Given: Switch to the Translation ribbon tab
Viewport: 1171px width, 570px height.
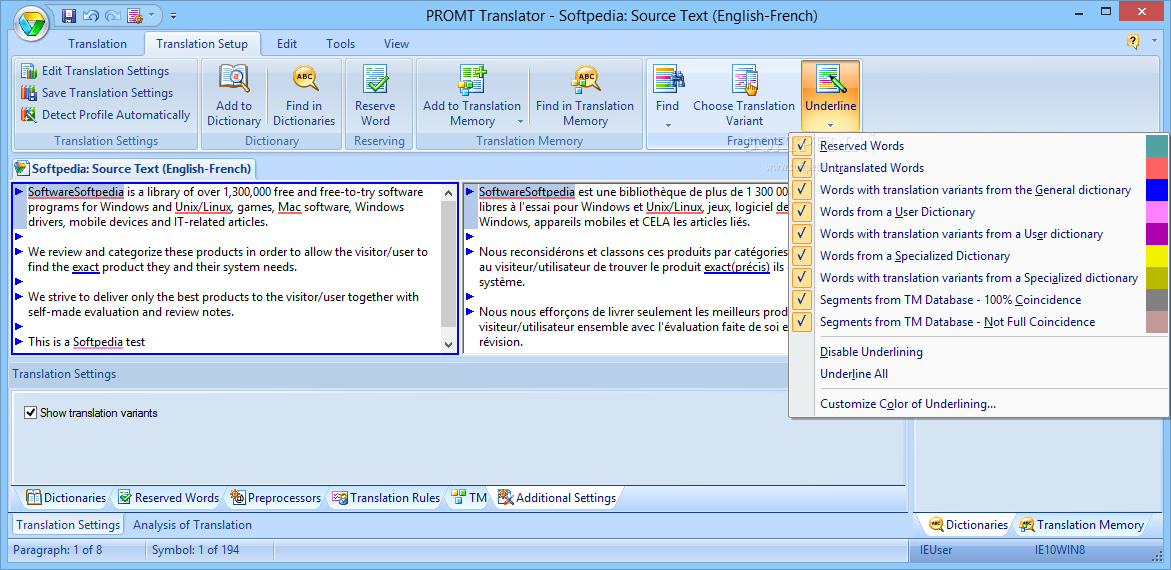Looking at the screenshot, I should coord(98,43).
